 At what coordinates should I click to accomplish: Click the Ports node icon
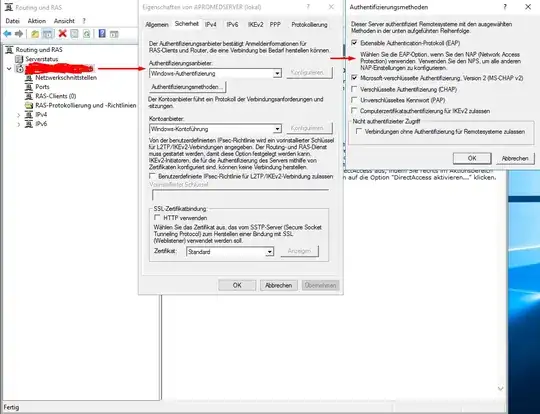tap(29, 87)
